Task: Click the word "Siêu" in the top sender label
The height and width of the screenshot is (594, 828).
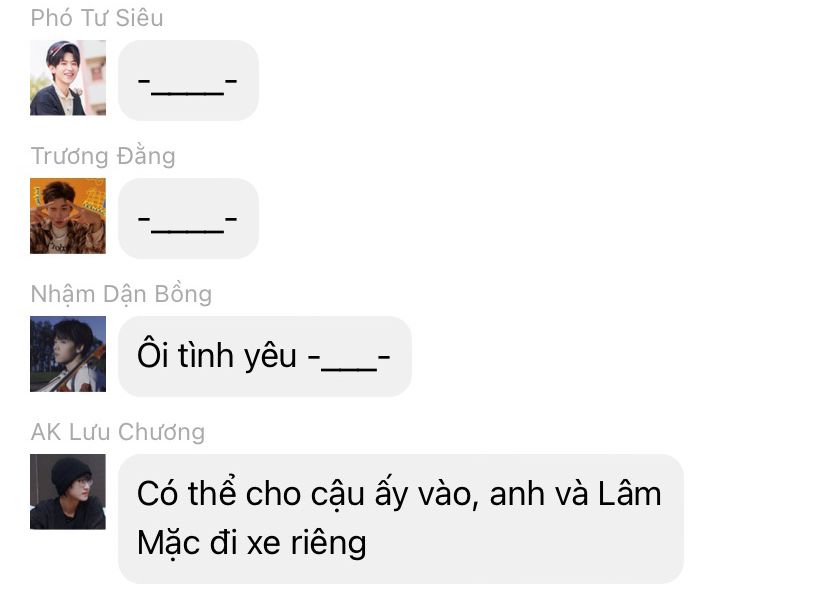Action: coord(139,18)
